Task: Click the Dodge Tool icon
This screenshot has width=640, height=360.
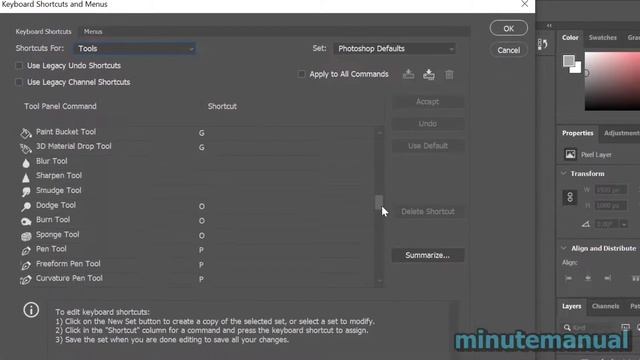Action: (26, 207)
